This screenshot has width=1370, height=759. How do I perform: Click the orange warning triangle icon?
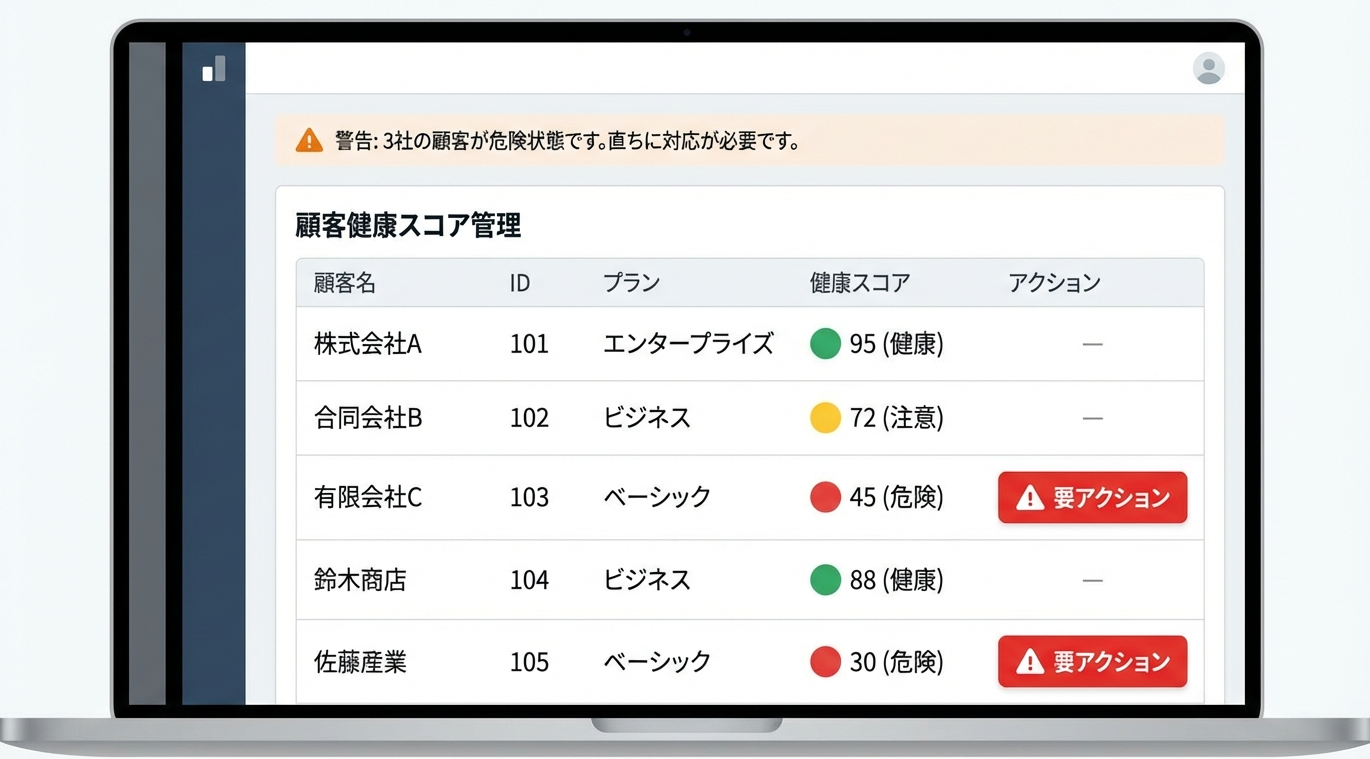309,141
